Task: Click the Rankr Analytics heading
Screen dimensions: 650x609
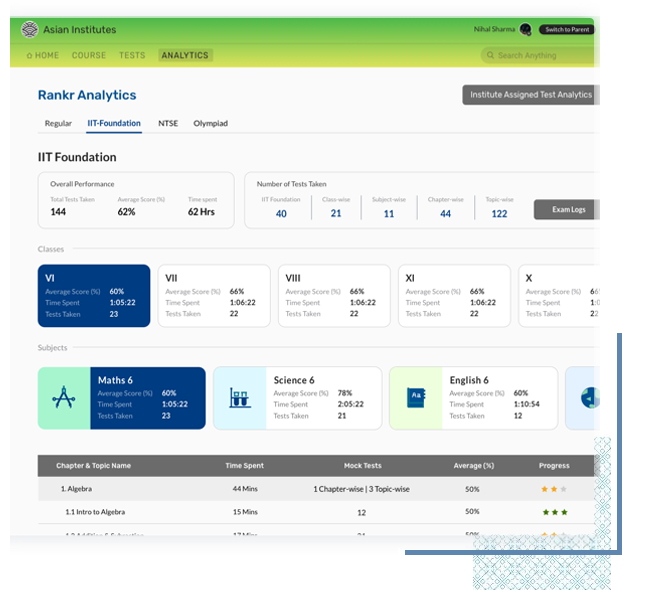Action: tap(87, 95)
